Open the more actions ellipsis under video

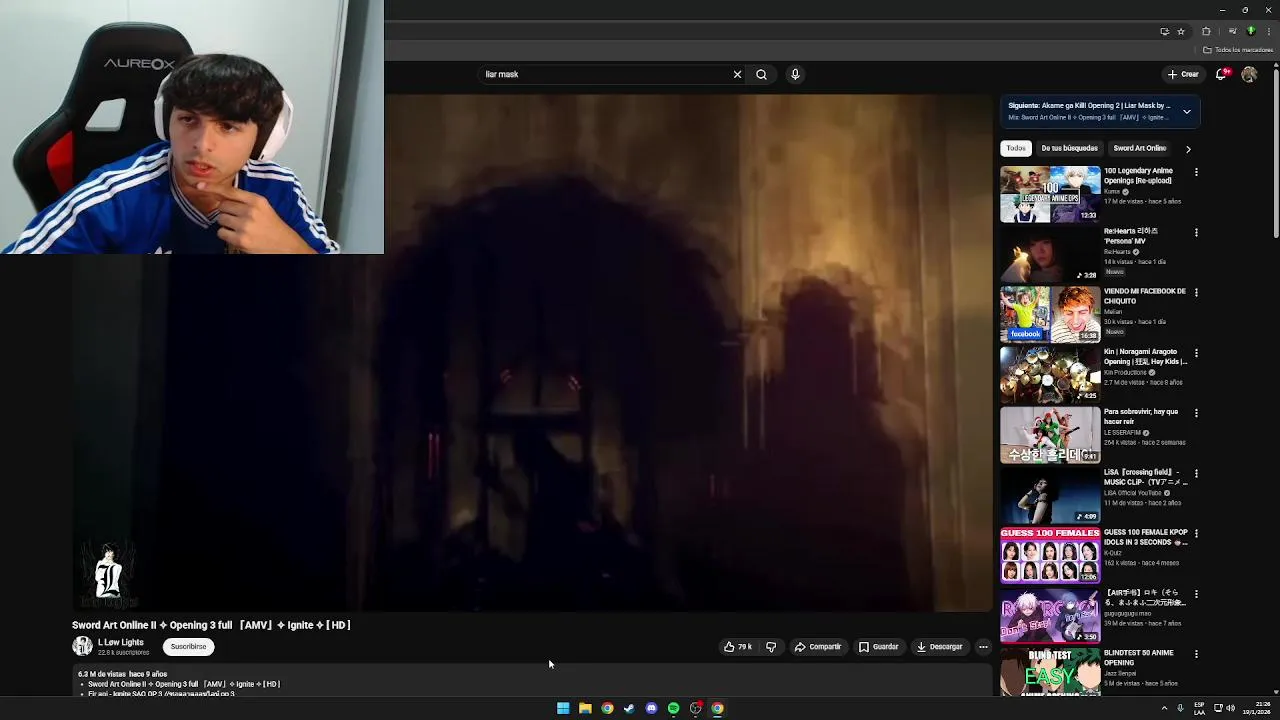click(x=983, y=647)
